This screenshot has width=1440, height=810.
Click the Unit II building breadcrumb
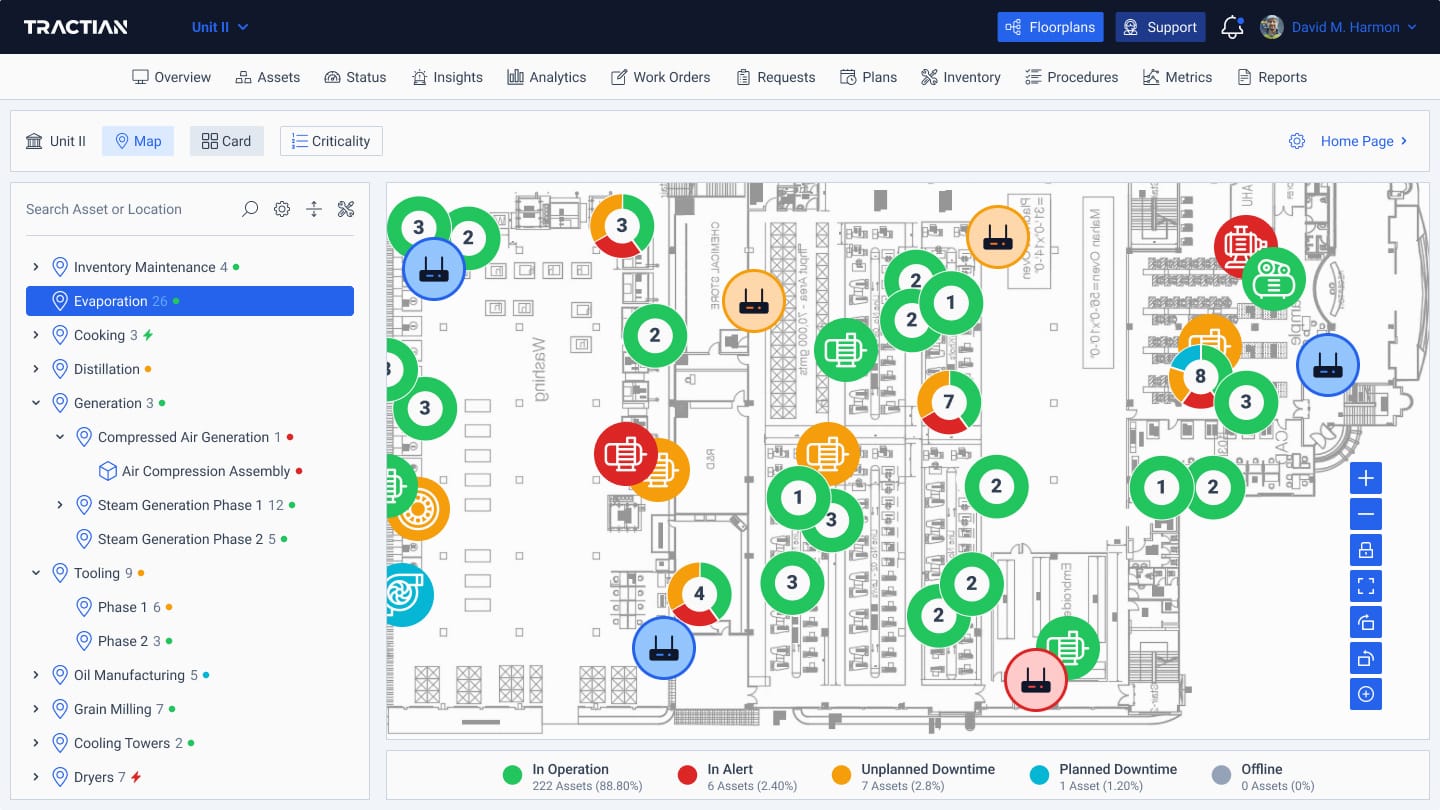(x=56, y=141)
